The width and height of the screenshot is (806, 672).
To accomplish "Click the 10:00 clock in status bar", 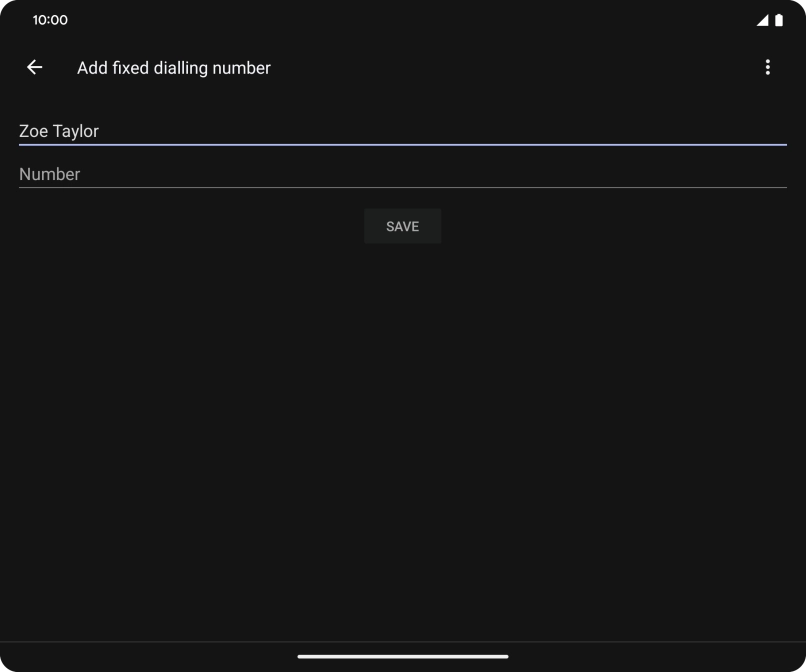I will [x=50, y=20].
